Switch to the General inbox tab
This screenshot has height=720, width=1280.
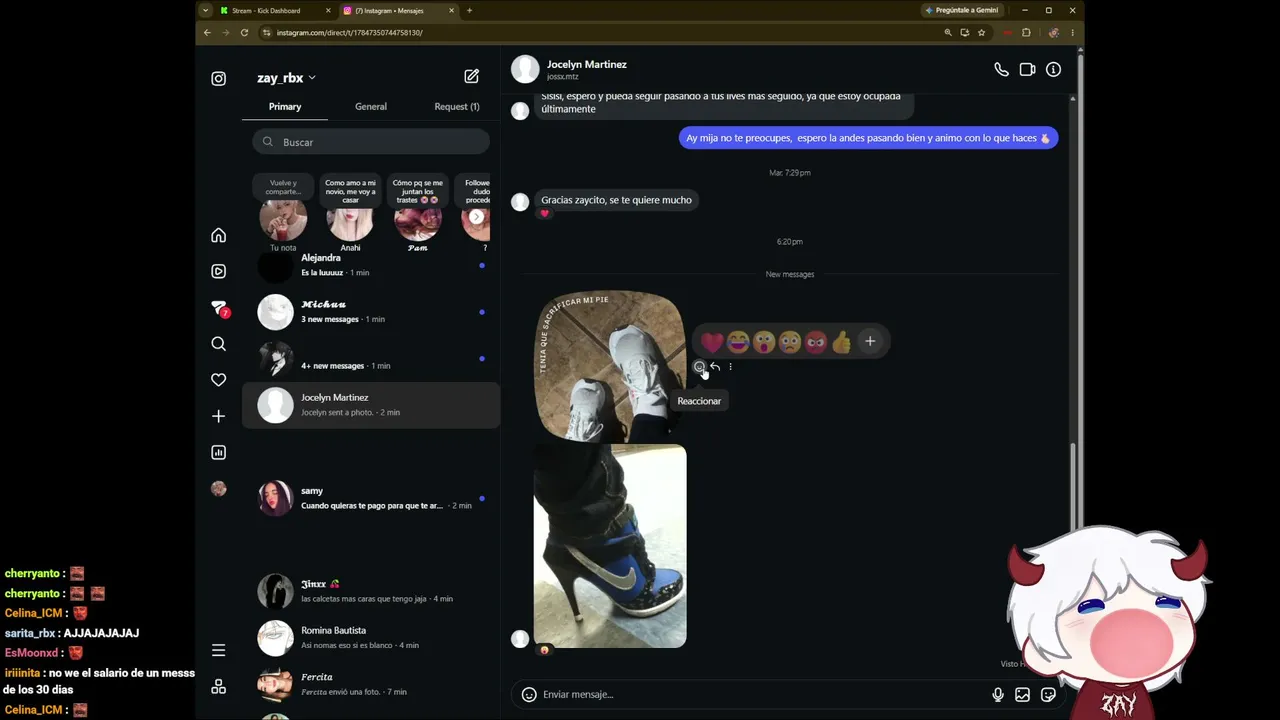tap(371, 106)
